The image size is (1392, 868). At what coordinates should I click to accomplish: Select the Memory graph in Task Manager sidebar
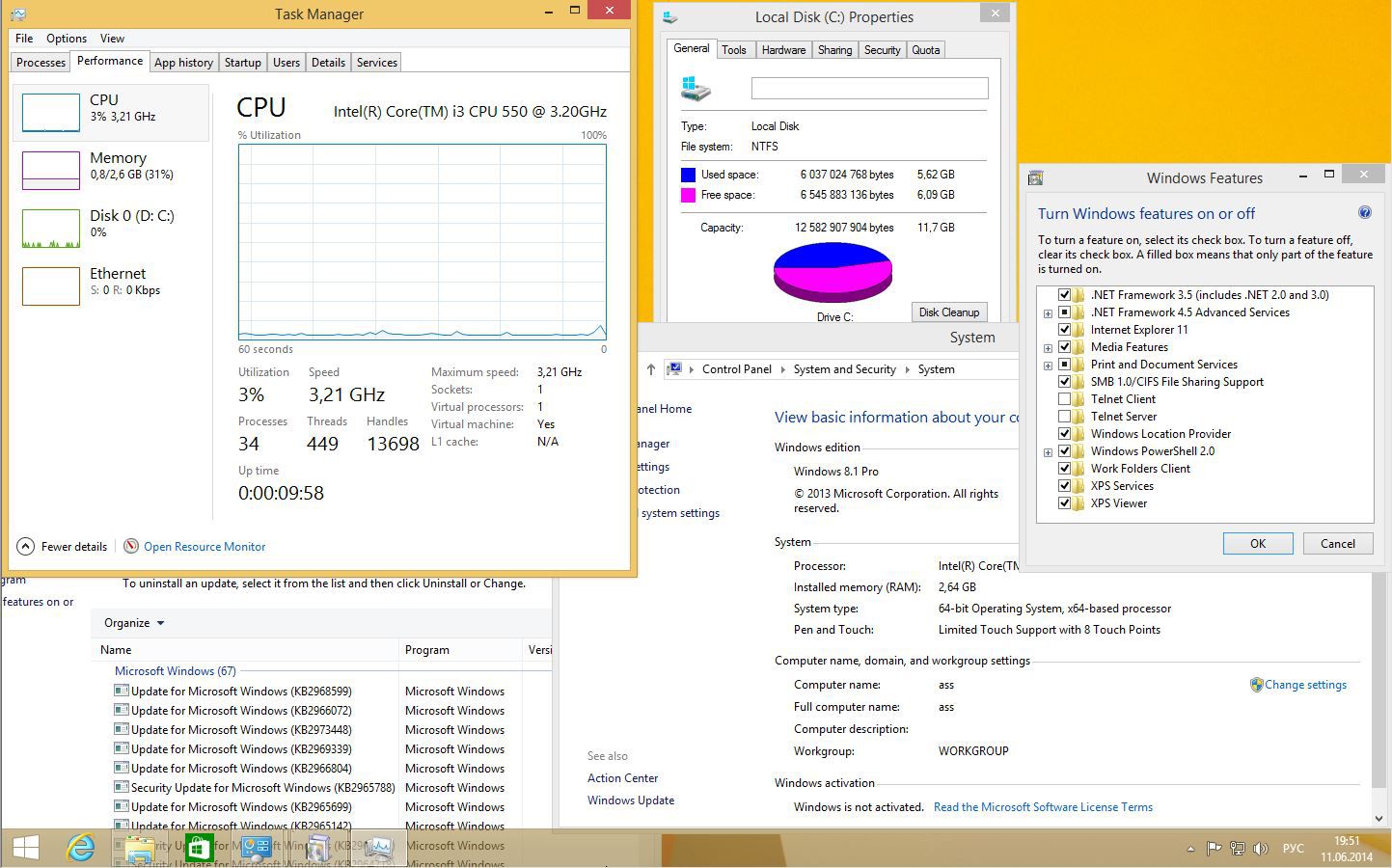(x=51, y=170)
